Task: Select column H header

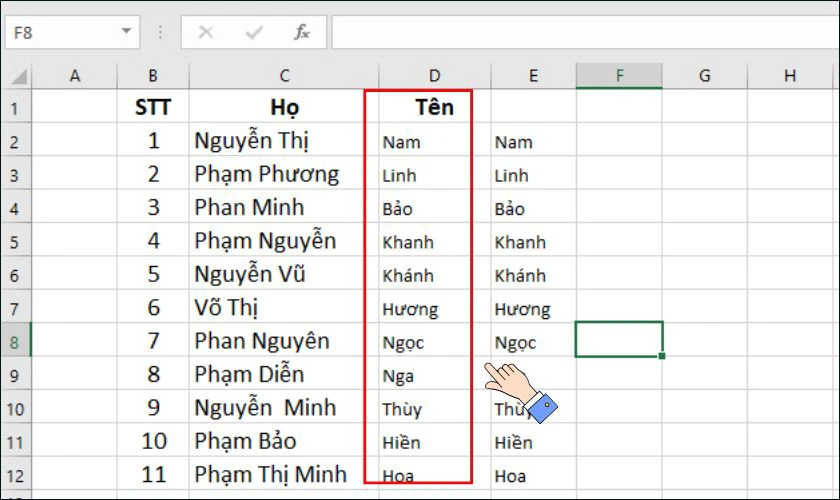Action: click(x=790, y=76)
